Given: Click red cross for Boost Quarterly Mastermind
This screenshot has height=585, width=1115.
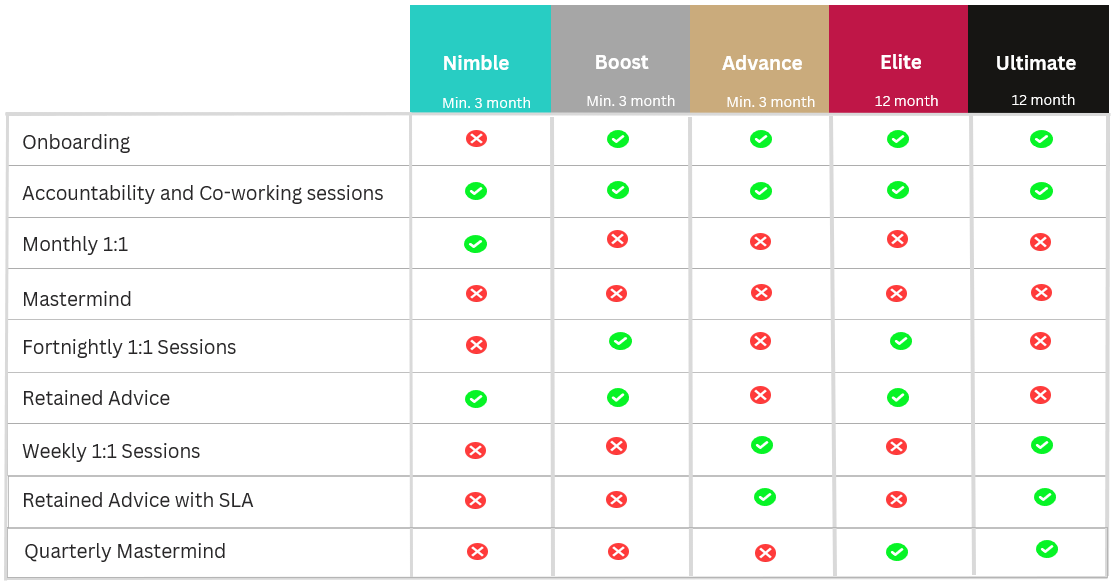Looking at the screenshot, I should (619, 551).
